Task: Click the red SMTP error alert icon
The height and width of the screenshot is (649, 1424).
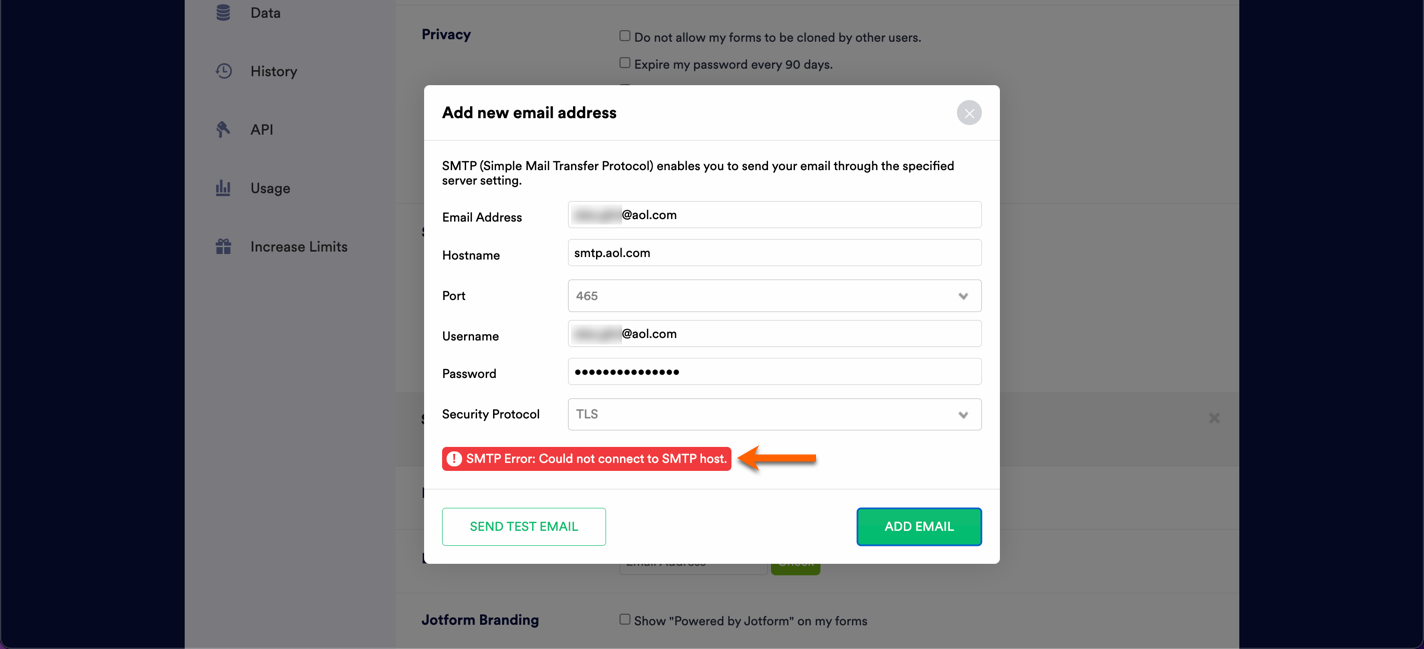Action: (454, 459)
